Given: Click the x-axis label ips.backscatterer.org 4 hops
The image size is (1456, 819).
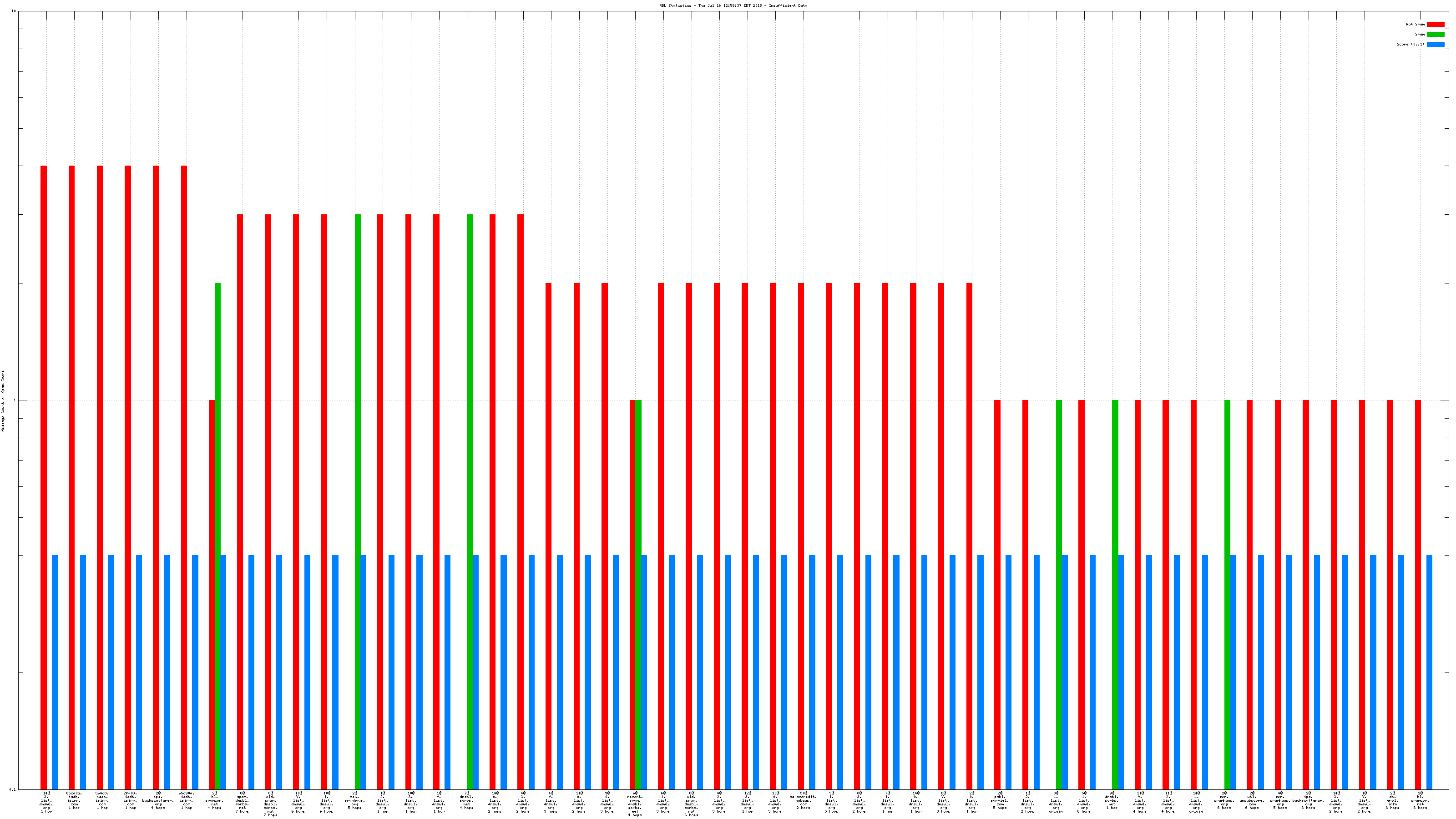Looking at the screenshot, I should pyautogui.click(x=158, y=800).
